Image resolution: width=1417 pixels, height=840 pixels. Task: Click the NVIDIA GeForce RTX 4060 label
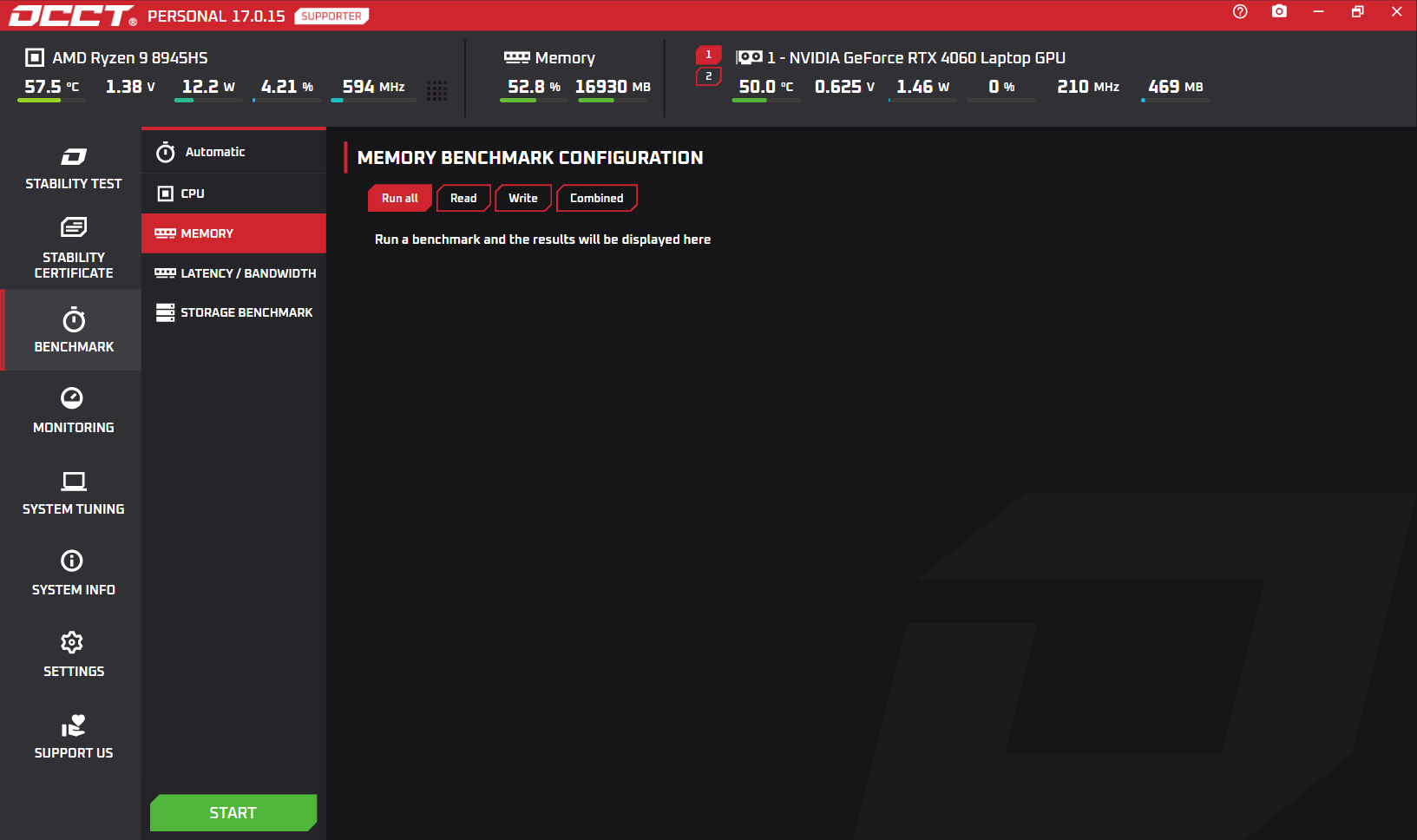pyautogui.click(x=916, y=58)
